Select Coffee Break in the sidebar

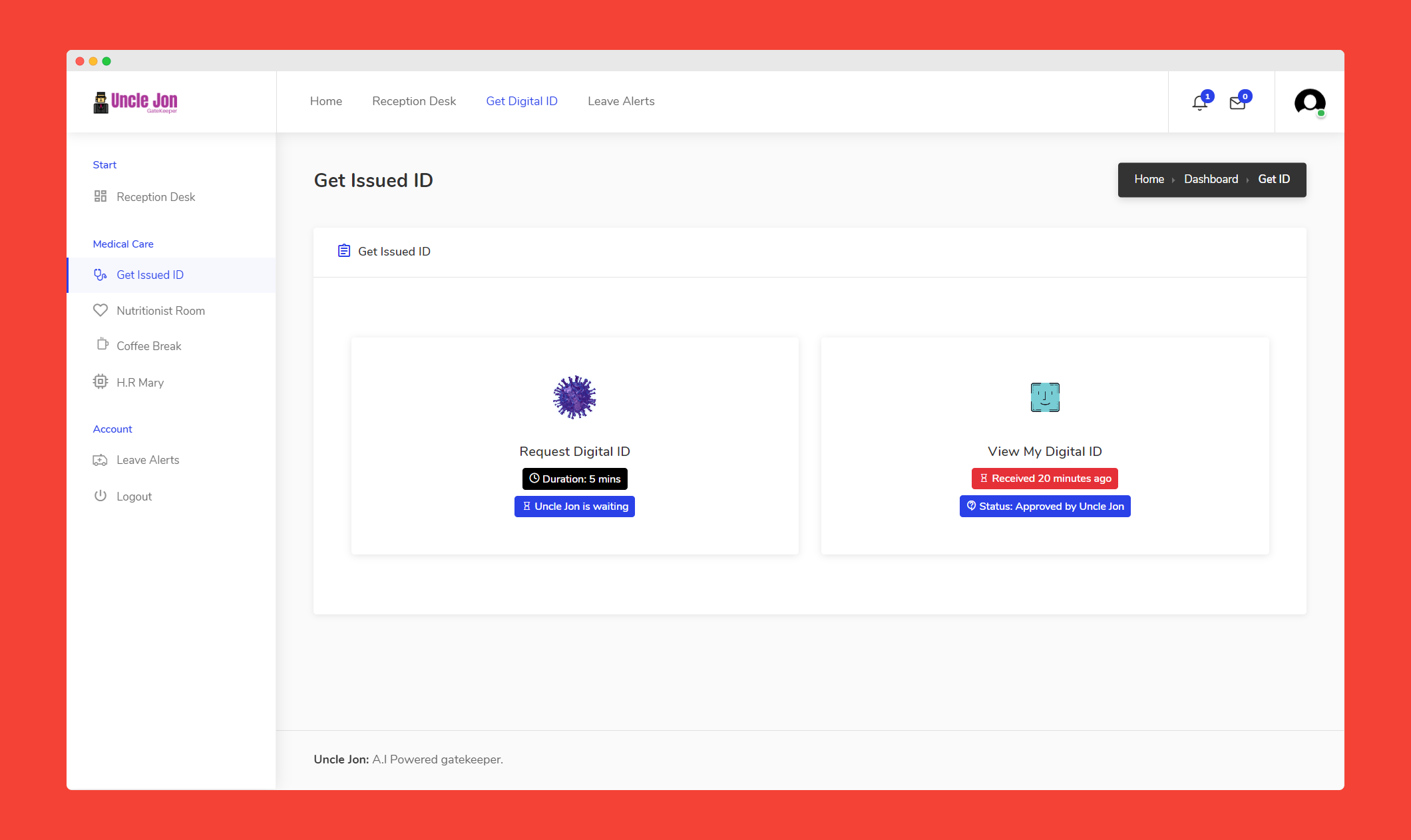pos(148,346)
